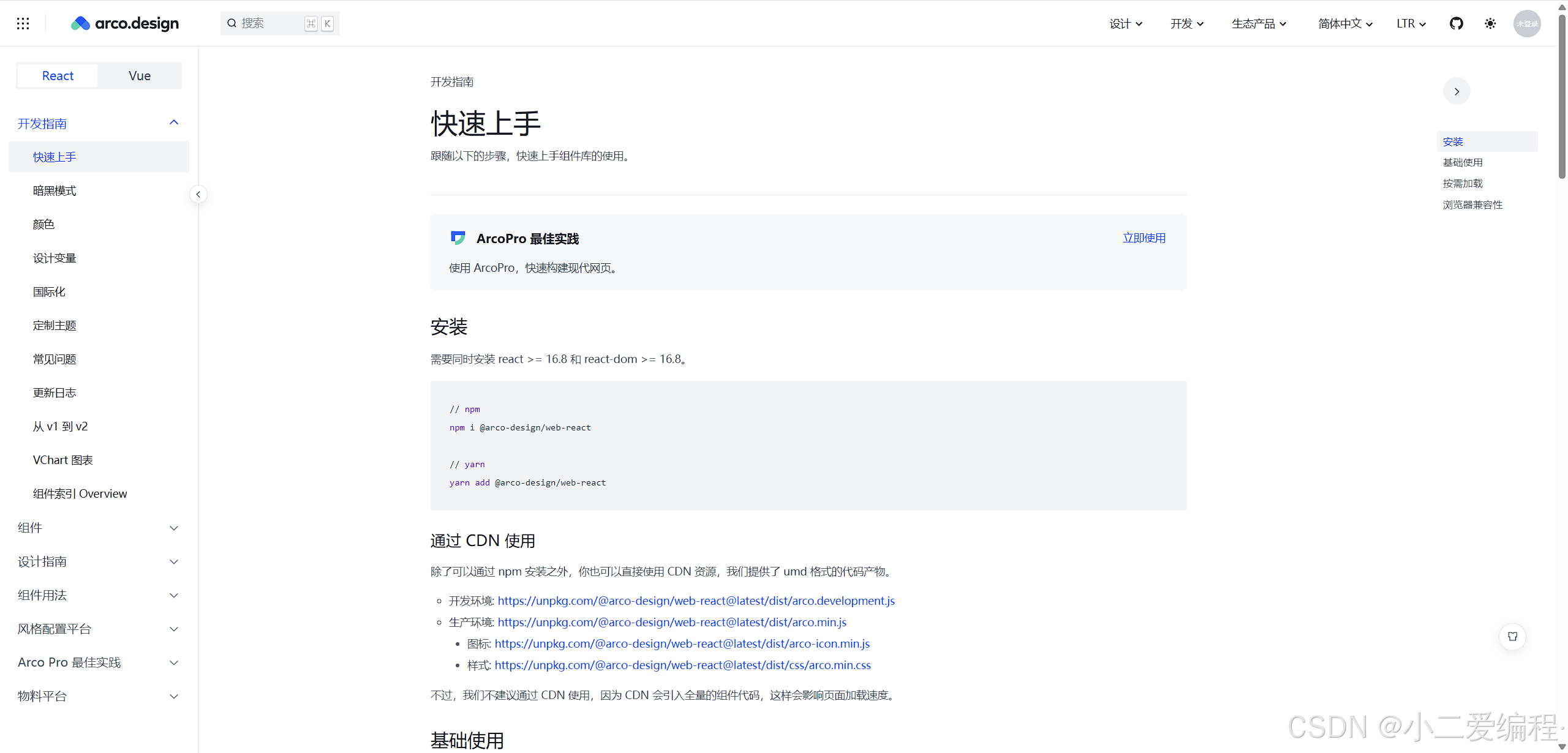Open the nine-dot apps grid icon
1568x753 pixels.
[x=23, y=23]
